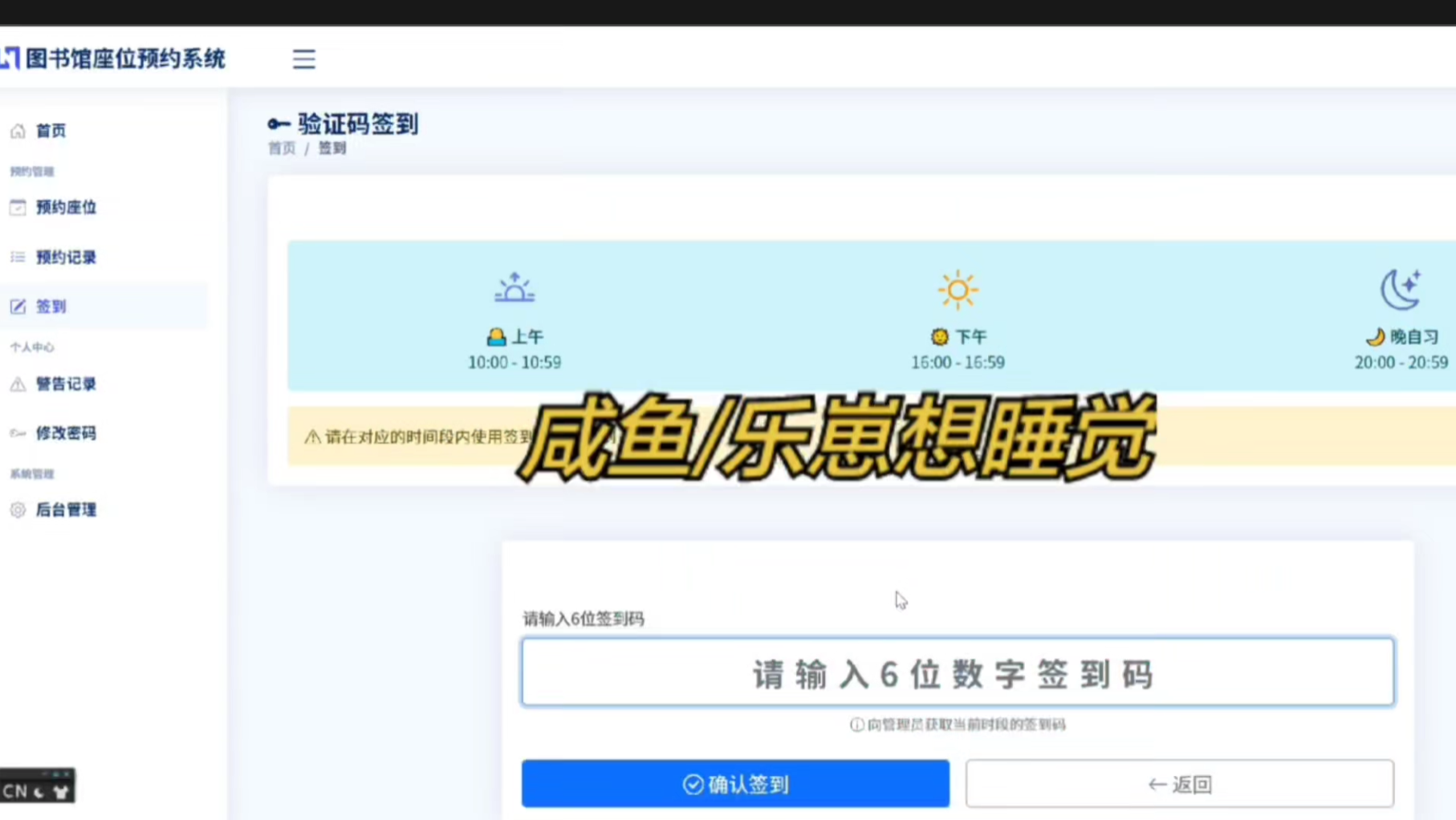
Task: Click the sunrise morning session icon
Action: click(514, 288)
